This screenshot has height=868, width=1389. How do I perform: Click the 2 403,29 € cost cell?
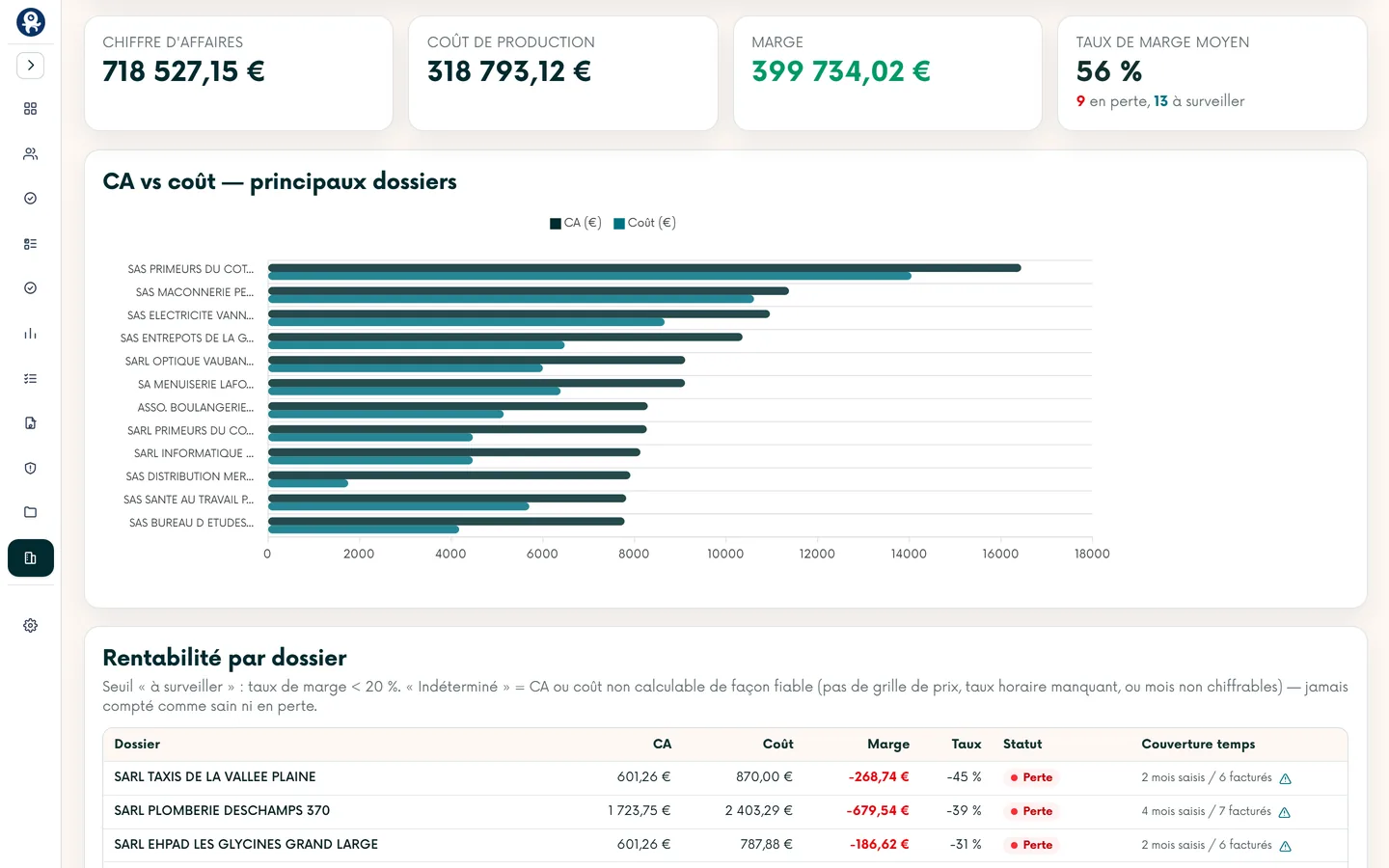(x=758, y=811)
